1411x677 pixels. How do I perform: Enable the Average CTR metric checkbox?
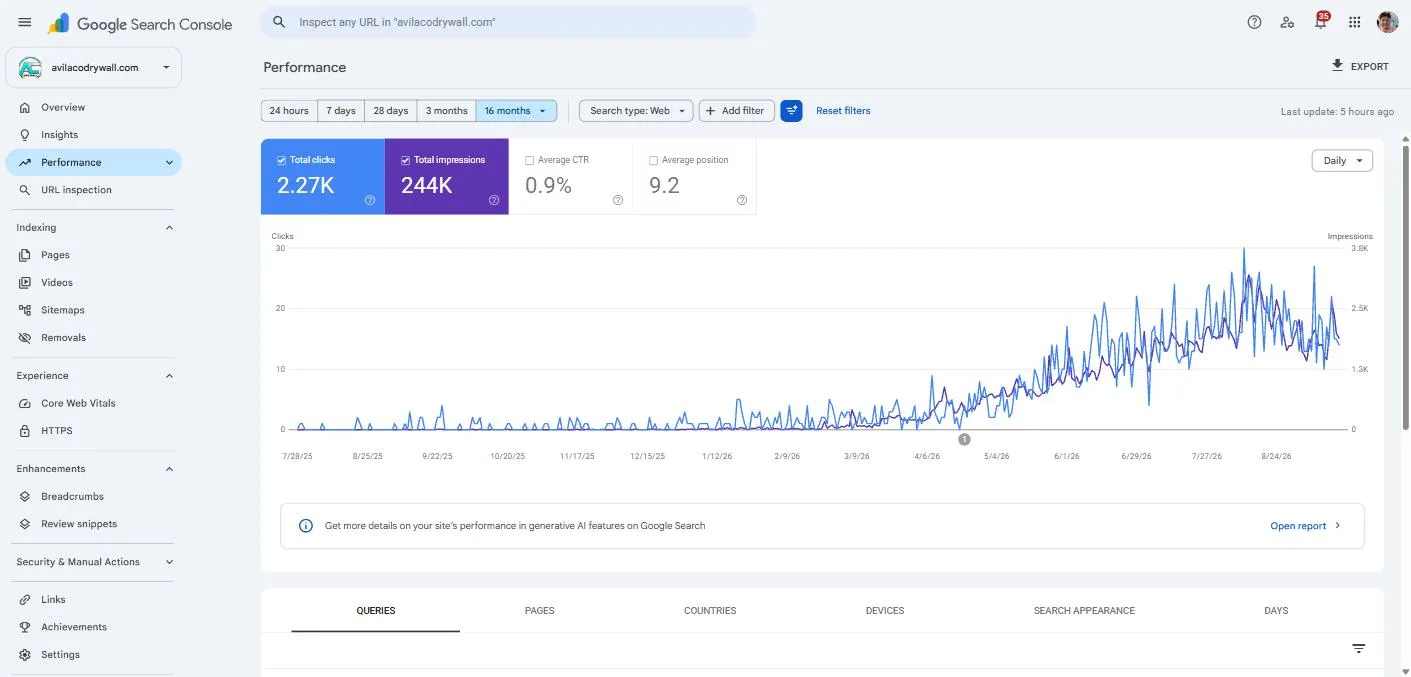pyautogui.click(x=530, y=160)
